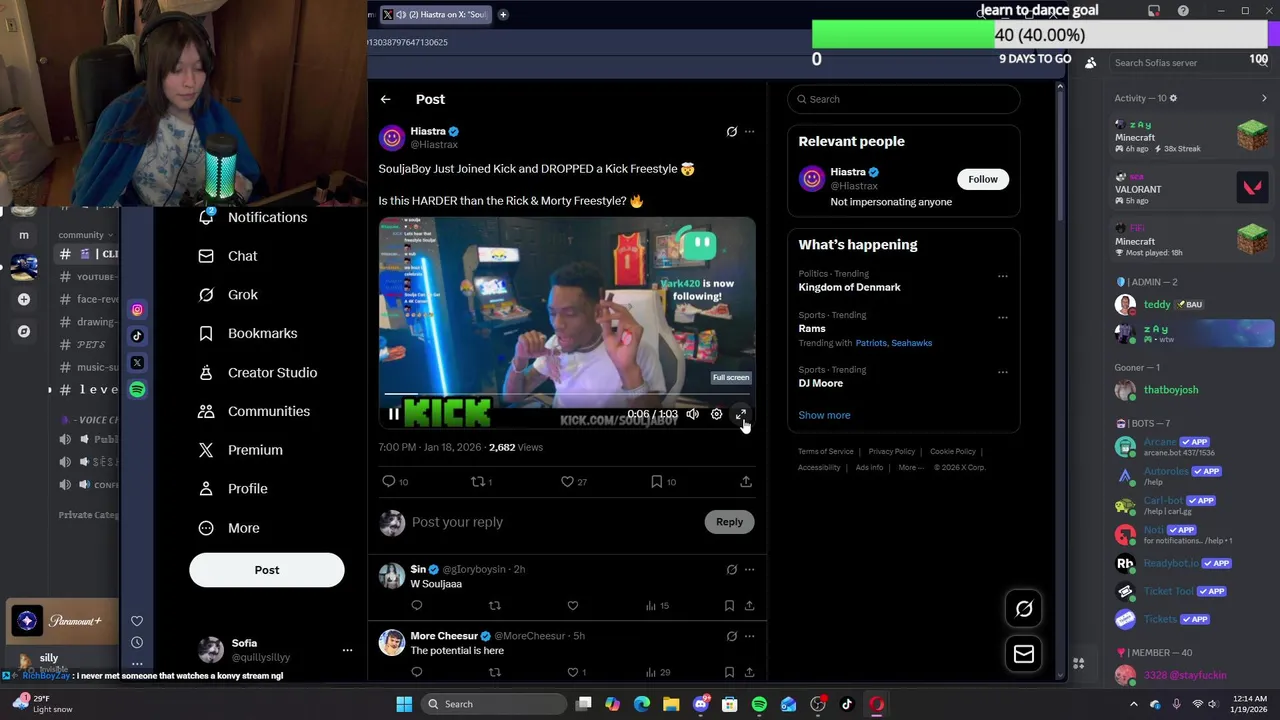Open Communities in X sidebar
The height and width of the screenshot is (720, 1280).
tap(254, 411)
